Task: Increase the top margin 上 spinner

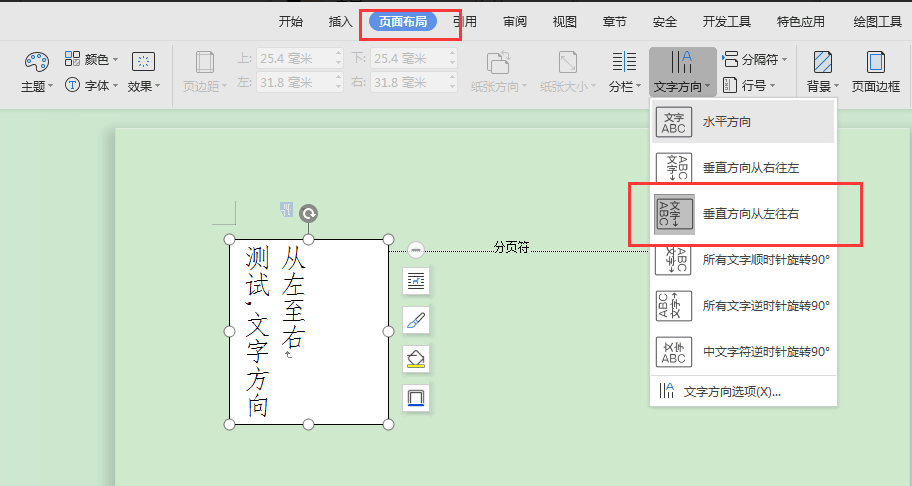Action: (x=339, y=53)
